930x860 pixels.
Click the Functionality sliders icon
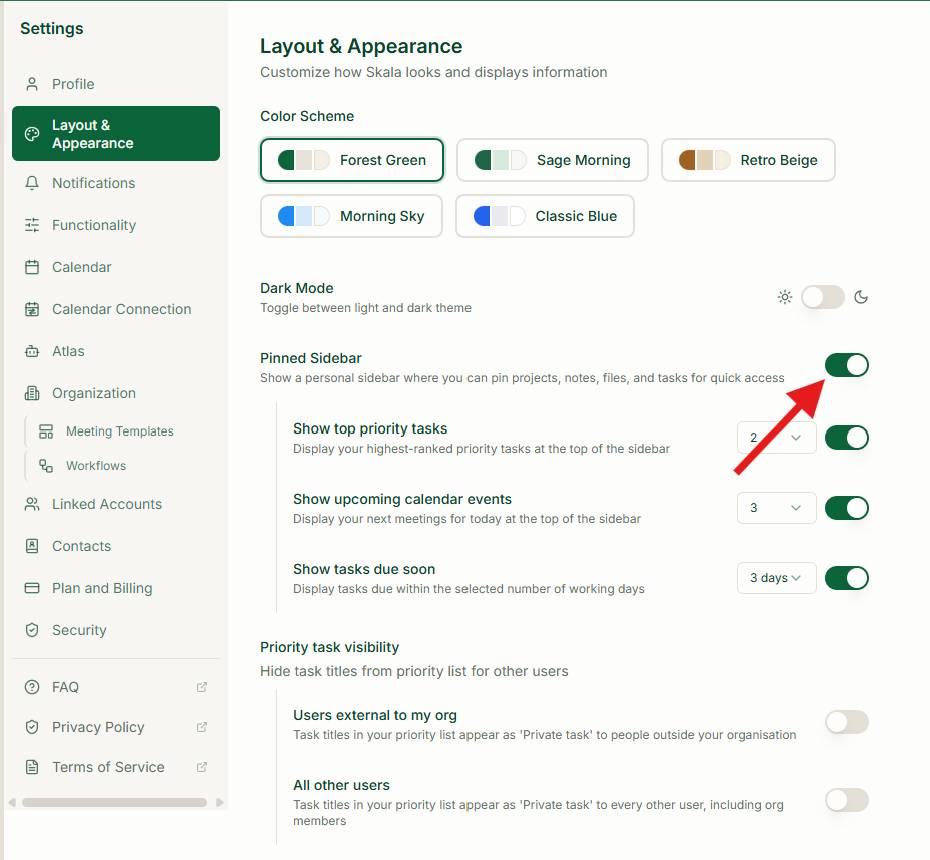32,225
